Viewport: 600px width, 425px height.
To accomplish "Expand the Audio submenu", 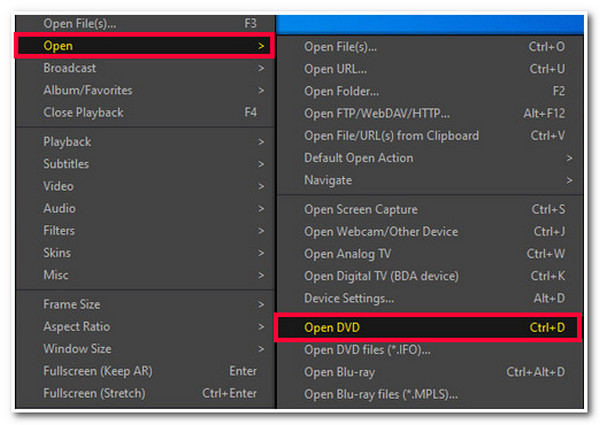I will click(145, 208).
